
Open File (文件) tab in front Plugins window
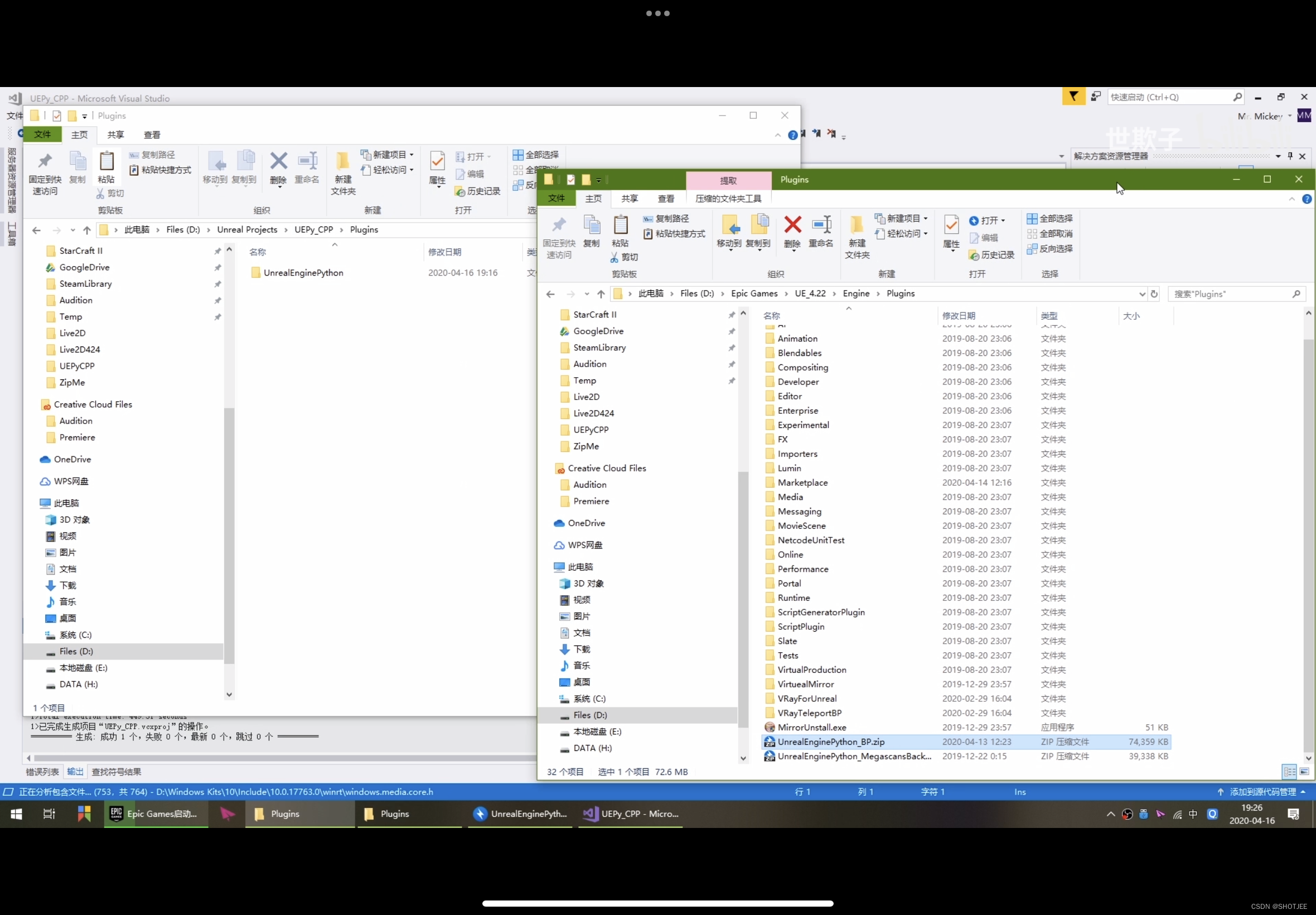coord(556,199)
